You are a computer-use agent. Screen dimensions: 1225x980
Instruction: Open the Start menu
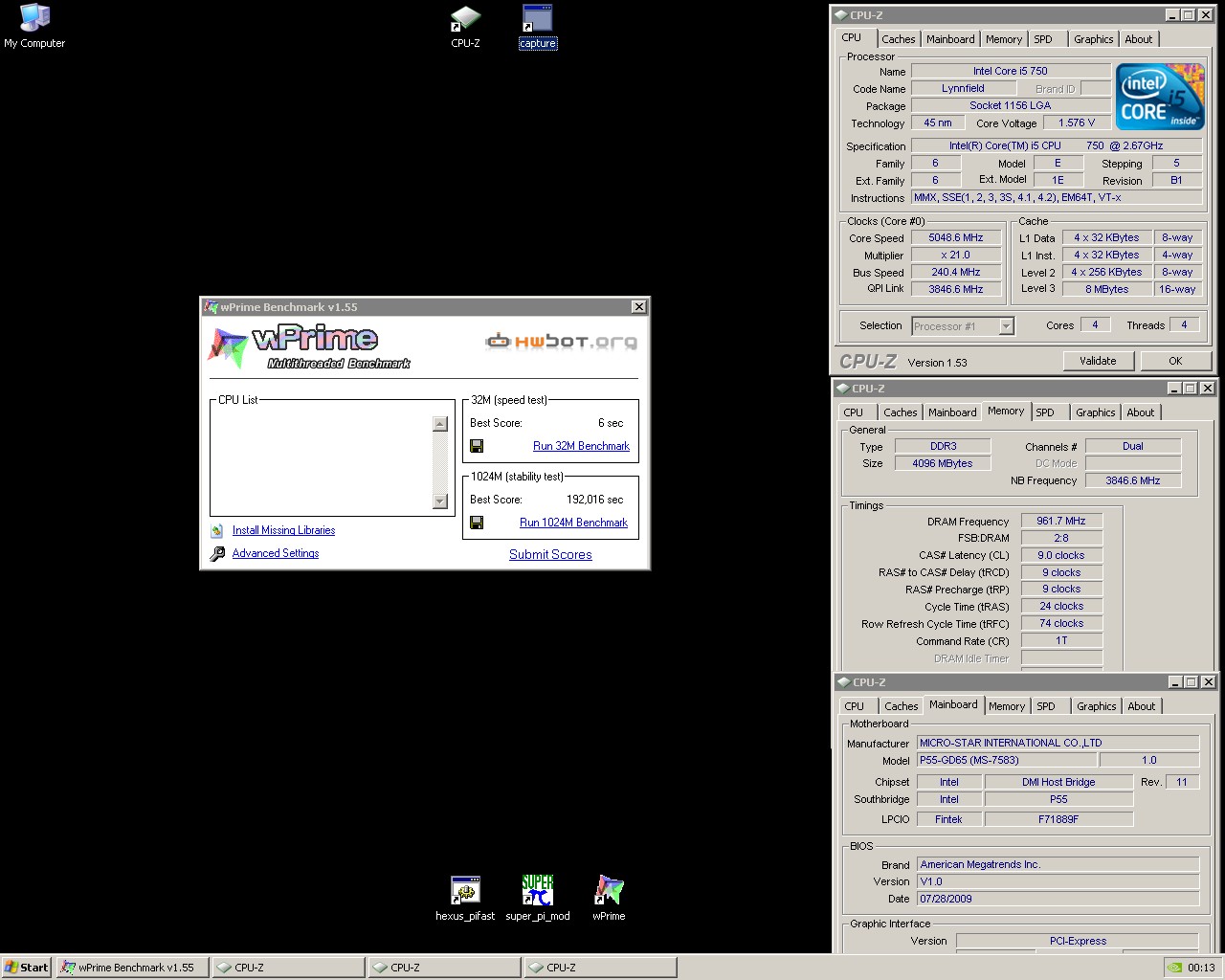(26, 968)
